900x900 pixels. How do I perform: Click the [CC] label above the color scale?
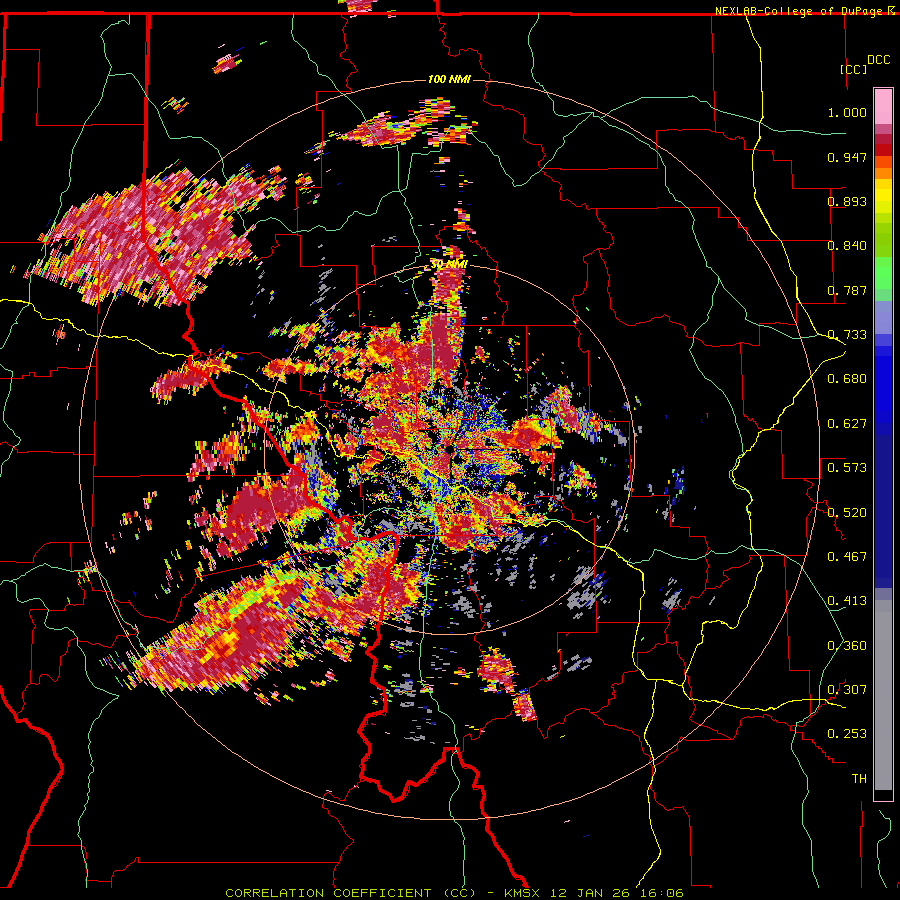click(x=853, y=69)
